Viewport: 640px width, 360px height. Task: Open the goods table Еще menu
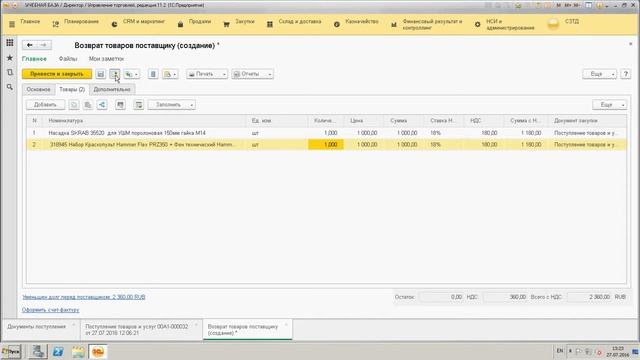pos(609,105)
